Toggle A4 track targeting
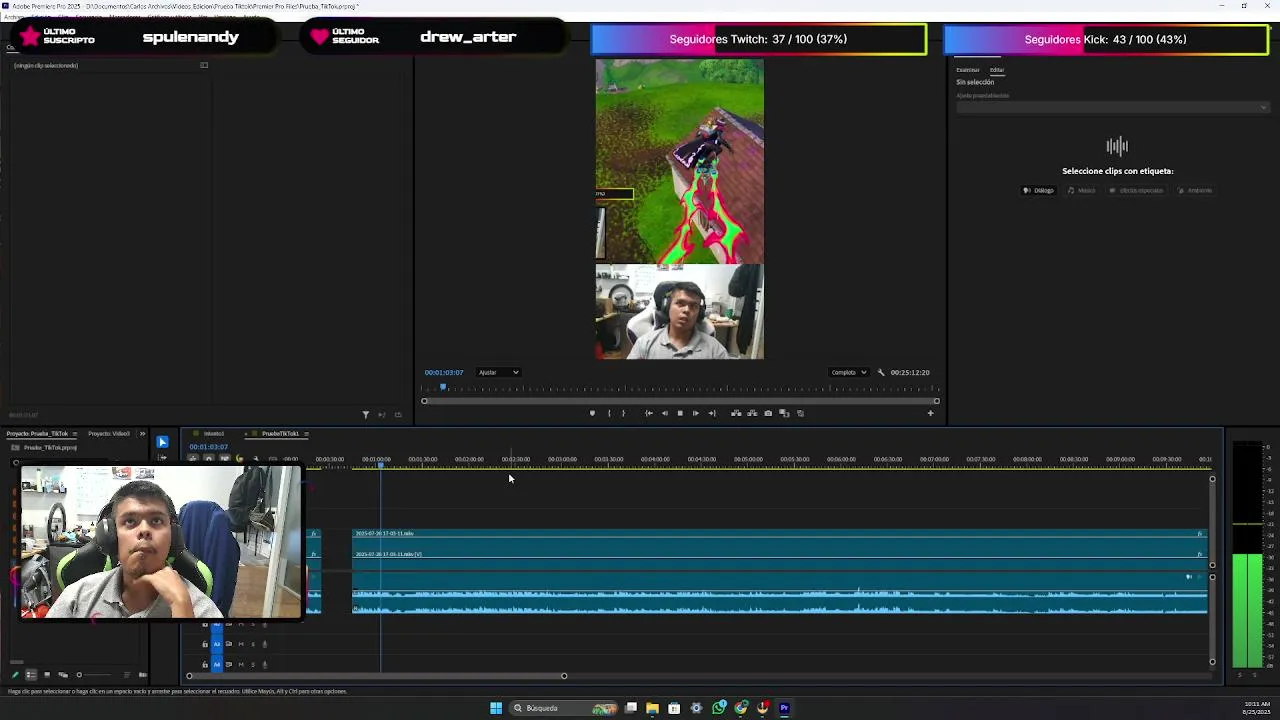Viewport: 1280px width, 720px height. coord(217,665)
